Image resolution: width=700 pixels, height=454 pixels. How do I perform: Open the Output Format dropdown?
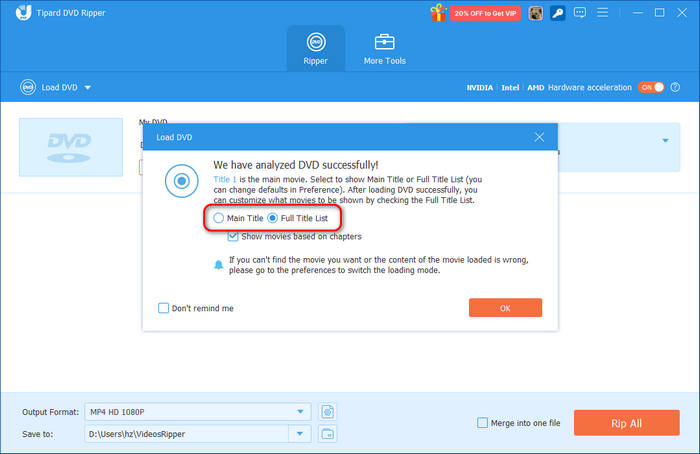point(301,411)
